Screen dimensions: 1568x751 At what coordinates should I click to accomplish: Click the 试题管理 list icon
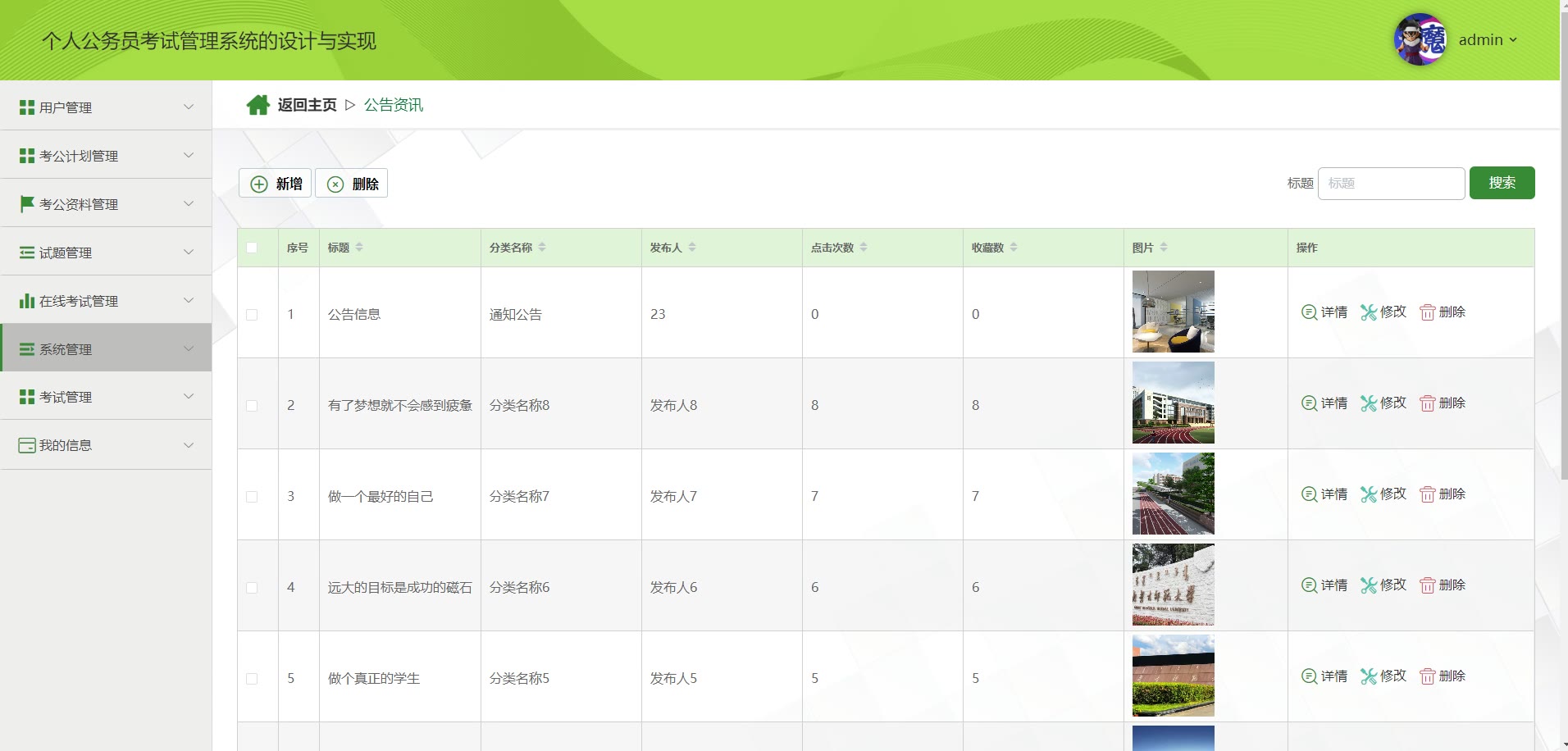point(27,253)
